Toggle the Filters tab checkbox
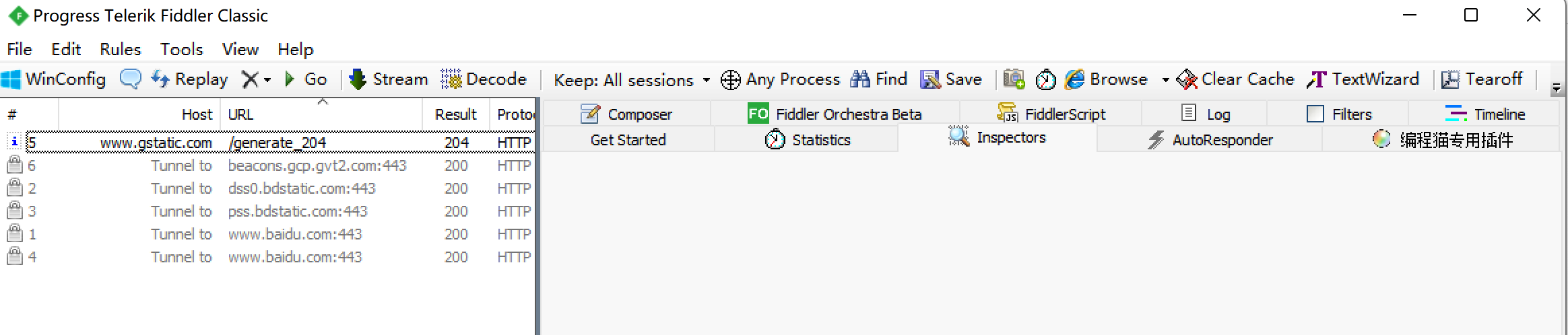The width and height of the screenshot is (1568, 335). pos(1315,114)
